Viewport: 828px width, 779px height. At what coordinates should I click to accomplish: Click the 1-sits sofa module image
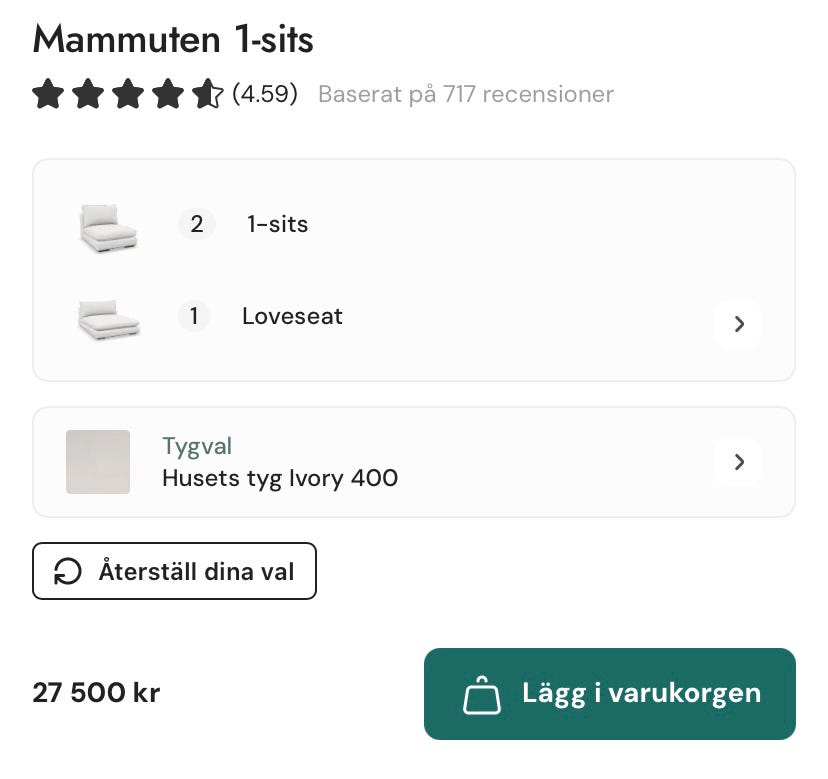click(108, 227)
